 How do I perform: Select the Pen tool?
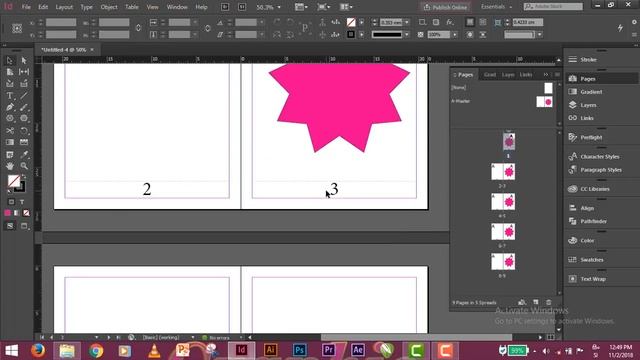click(x=10, y=107)
